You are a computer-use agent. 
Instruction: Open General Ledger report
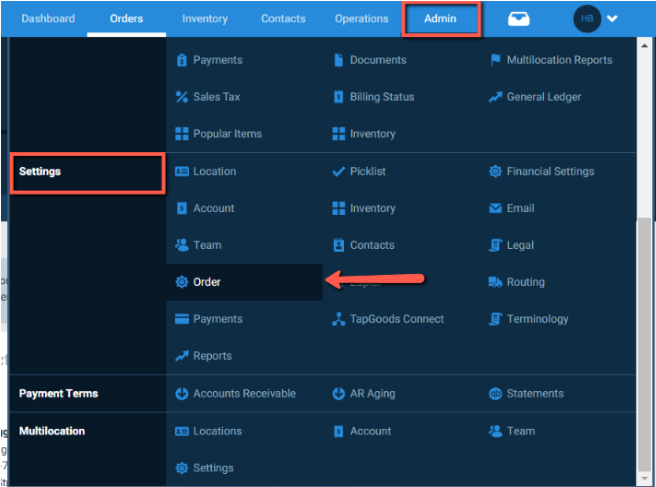(544, 97)
